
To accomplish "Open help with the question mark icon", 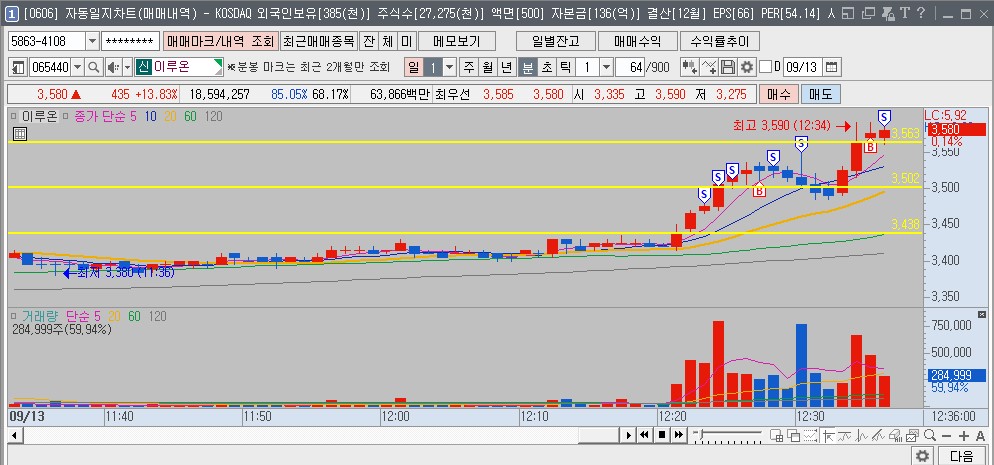I will 921,13.
